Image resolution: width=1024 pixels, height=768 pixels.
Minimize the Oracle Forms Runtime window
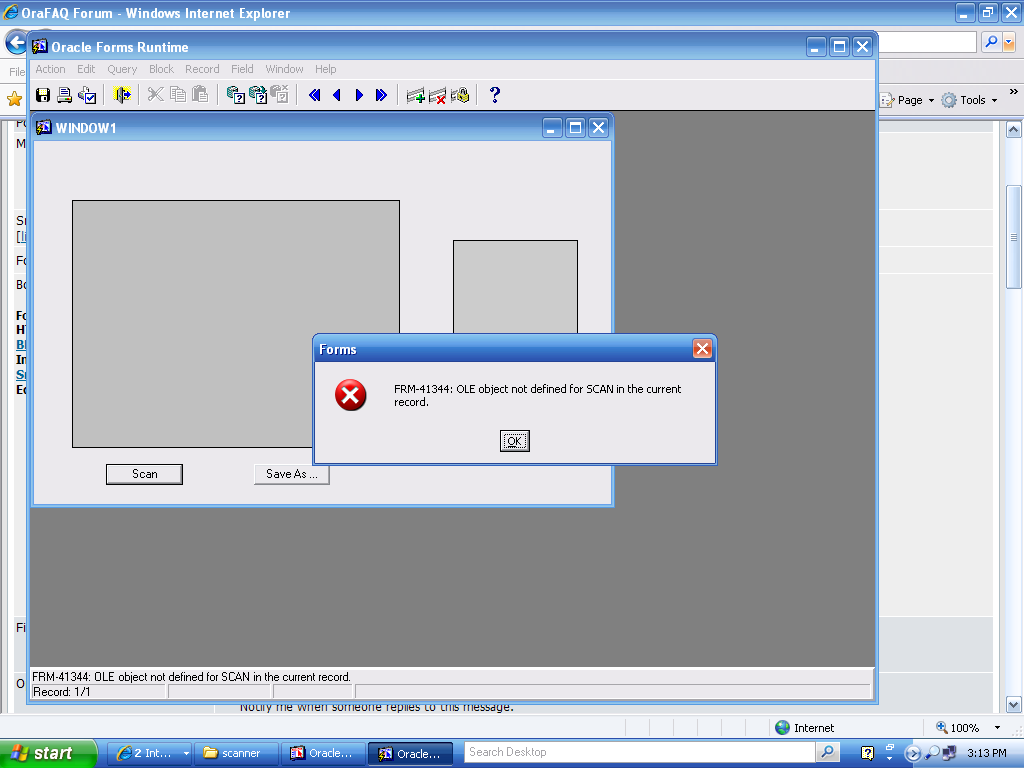816,46
